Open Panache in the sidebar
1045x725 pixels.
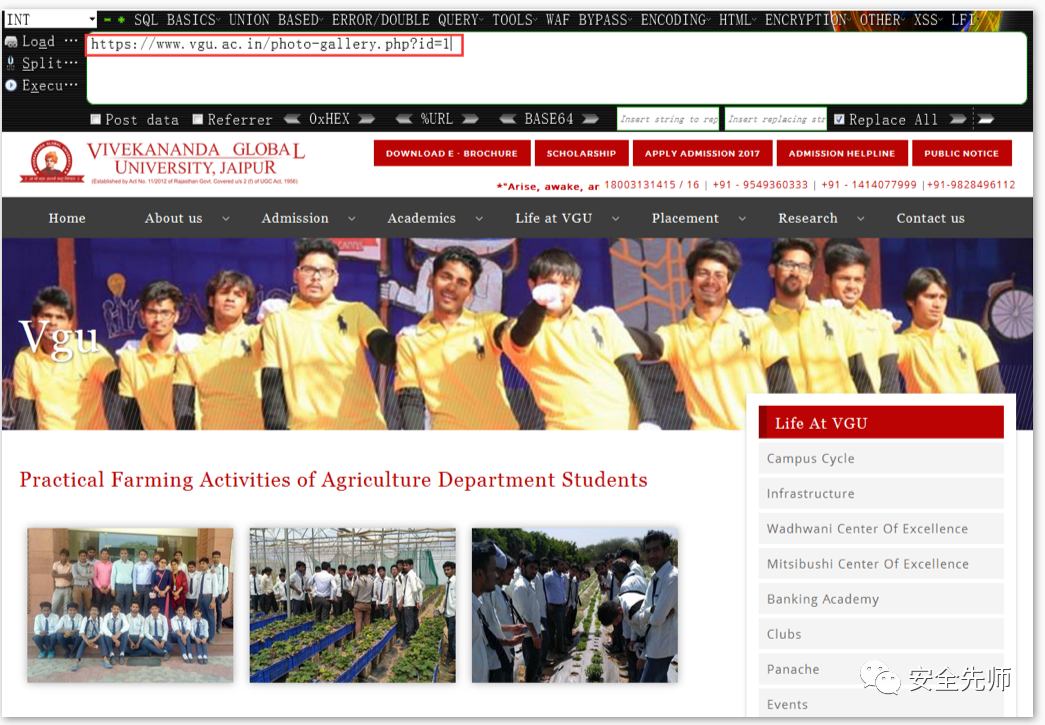coord(881,670)
